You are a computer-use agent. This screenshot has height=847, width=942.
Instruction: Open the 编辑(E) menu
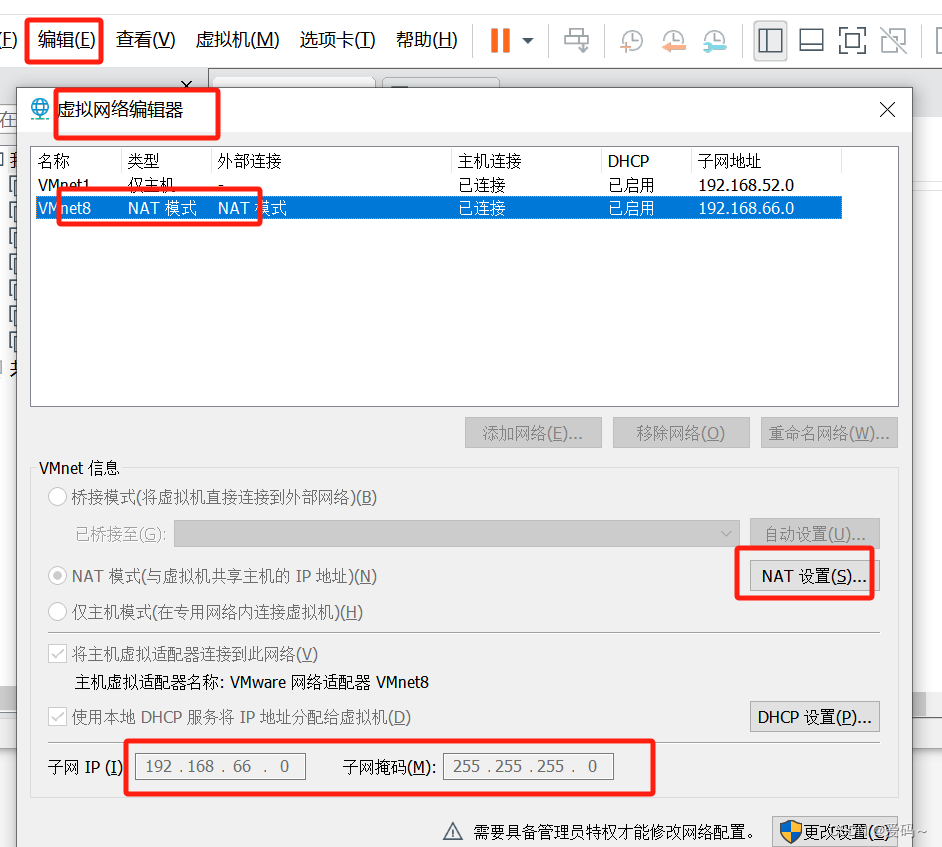[66, 40]
